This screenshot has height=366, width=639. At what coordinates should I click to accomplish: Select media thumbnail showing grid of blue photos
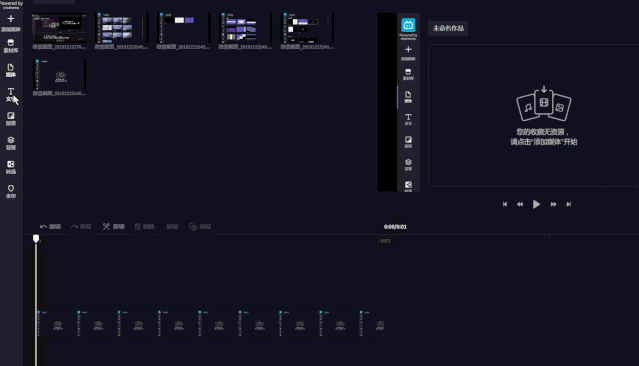coord(121,28)
